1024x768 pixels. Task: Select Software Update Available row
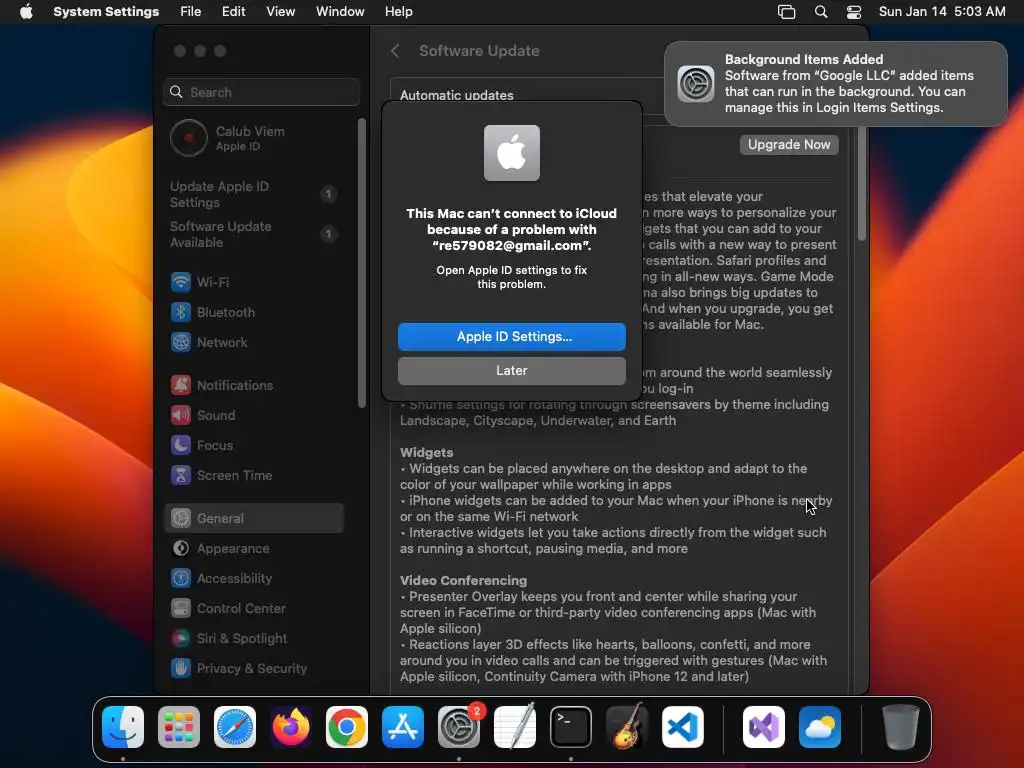click(x=255, y=234)
